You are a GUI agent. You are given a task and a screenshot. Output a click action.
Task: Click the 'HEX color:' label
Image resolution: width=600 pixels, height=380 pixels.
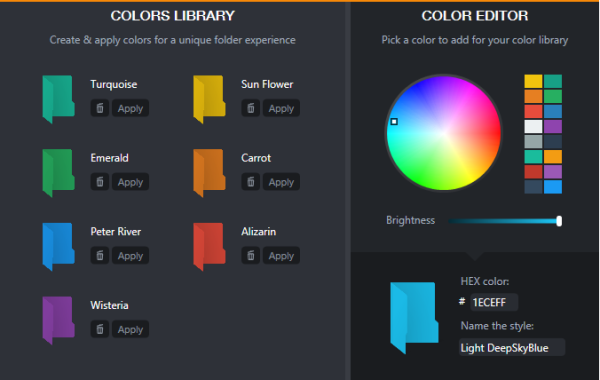[x=484, y=281]
